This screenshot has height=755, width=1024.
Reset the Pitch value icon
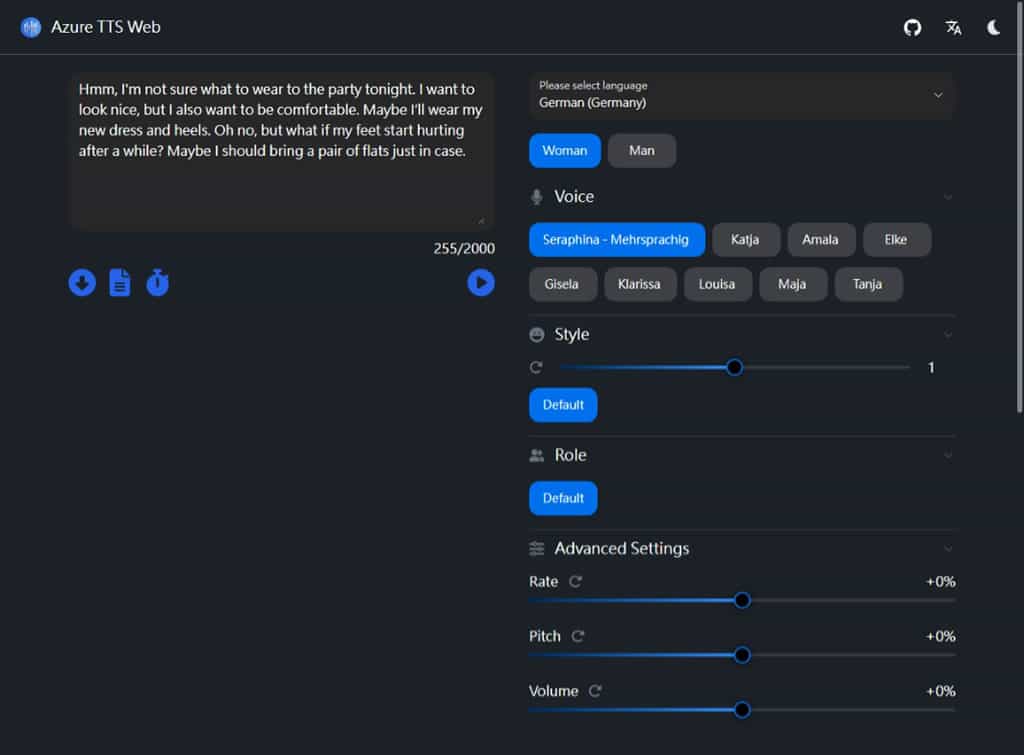pos(578,636)
